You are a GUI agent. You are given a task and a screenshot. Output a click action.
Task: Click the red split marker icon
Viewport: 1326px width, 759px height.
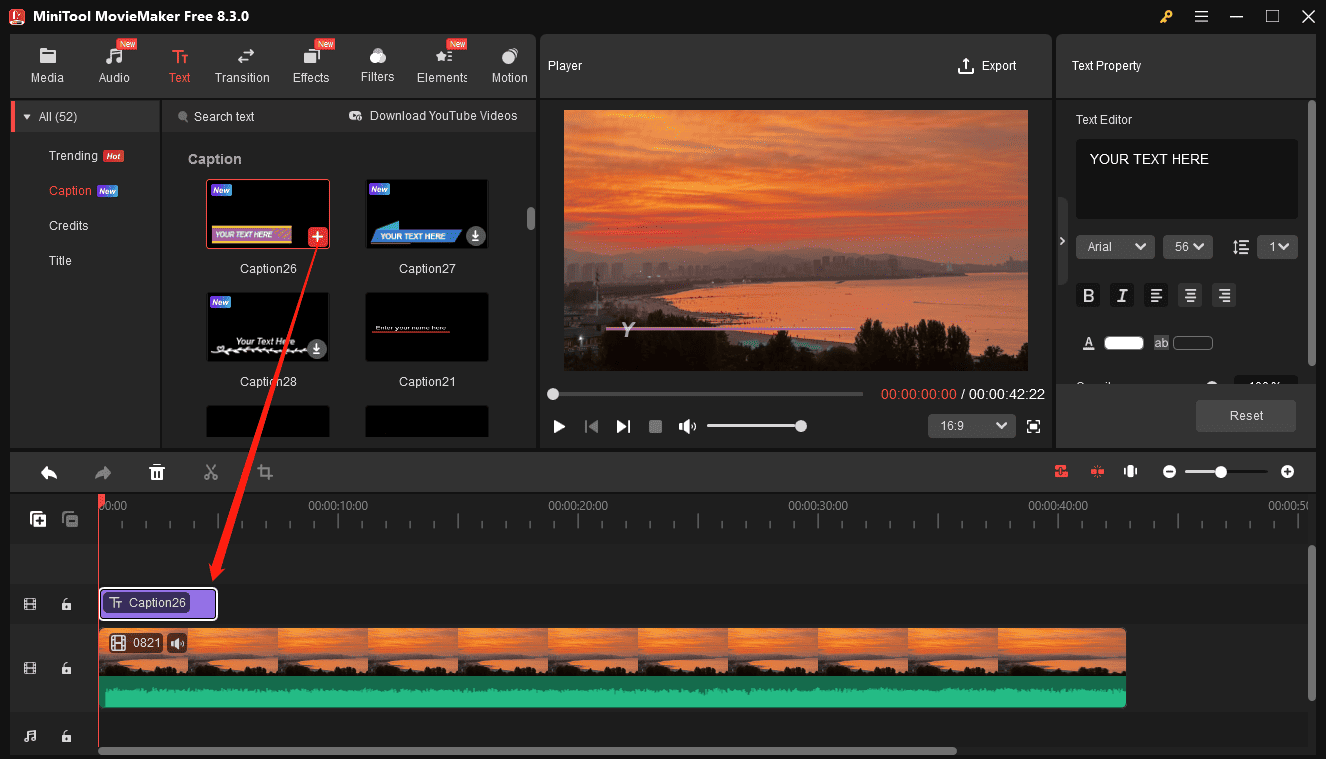point(1097,472)
